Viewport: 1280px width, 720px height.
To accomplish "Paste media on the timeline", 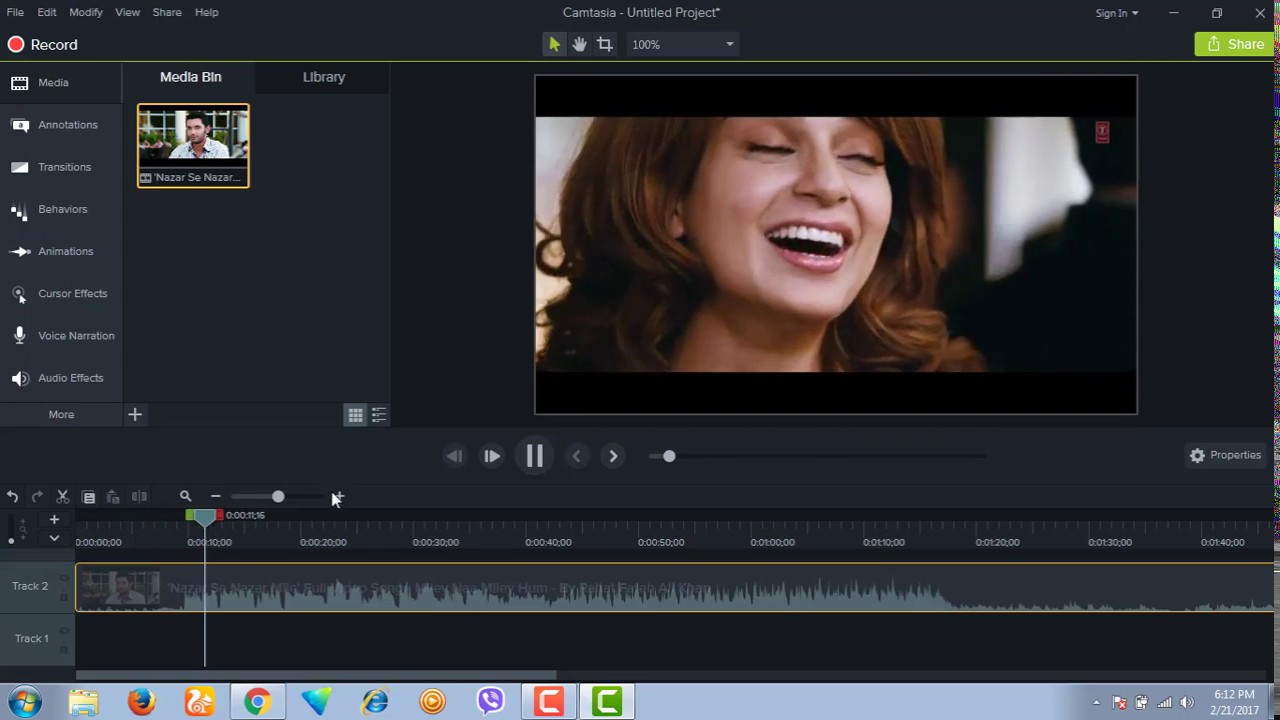I will click(x=113, y=496).
